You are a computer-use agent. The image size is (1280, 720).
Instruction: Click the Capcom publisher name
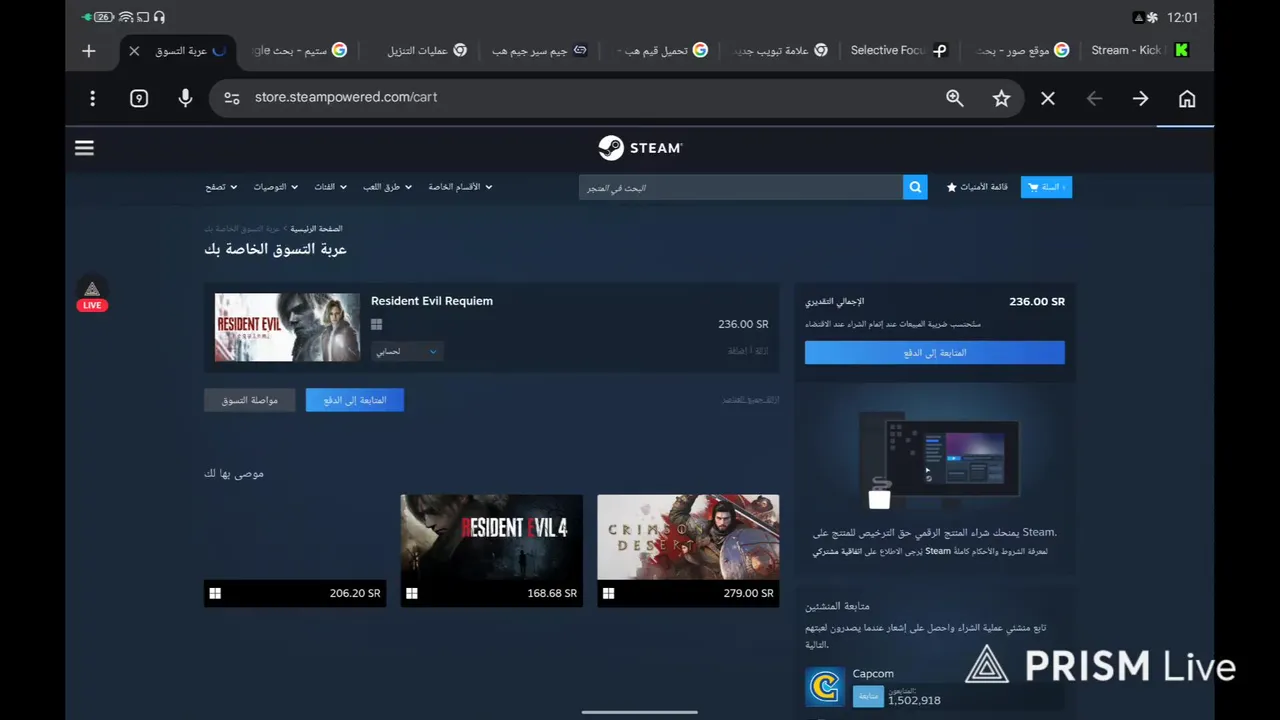click(x=873, y=674)
